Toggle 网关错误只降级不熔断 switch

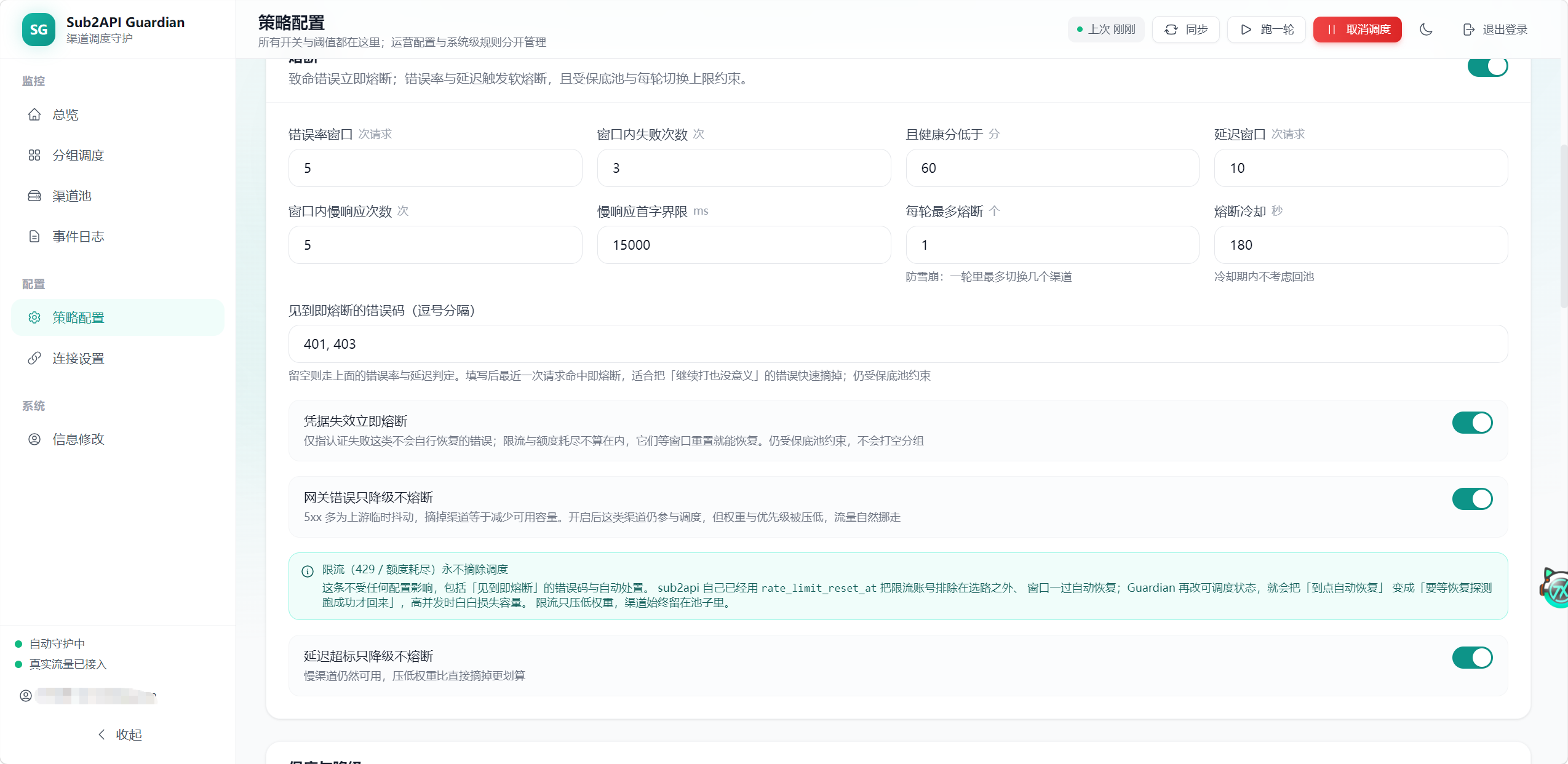1472,499
